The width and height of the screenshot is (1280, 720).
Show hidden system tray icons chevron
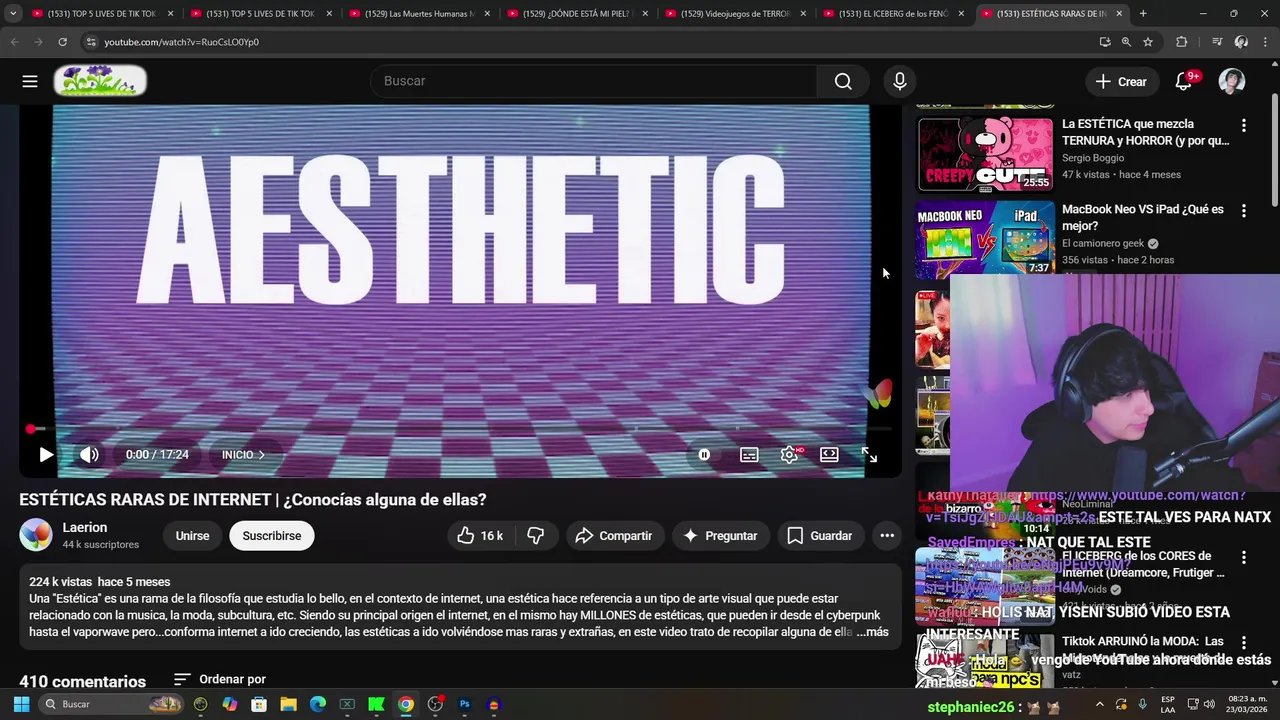1100,704
